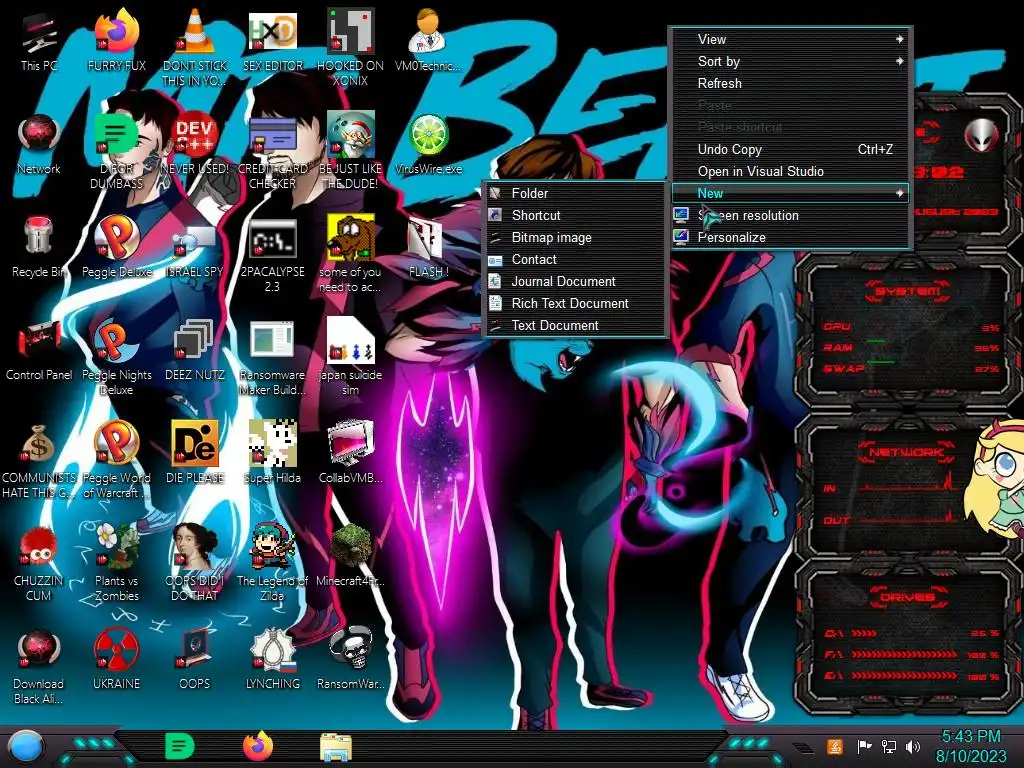Select the VM0Technic doctor icon
The width and height of the screenshot is (1024, 768).
(428, 40)
